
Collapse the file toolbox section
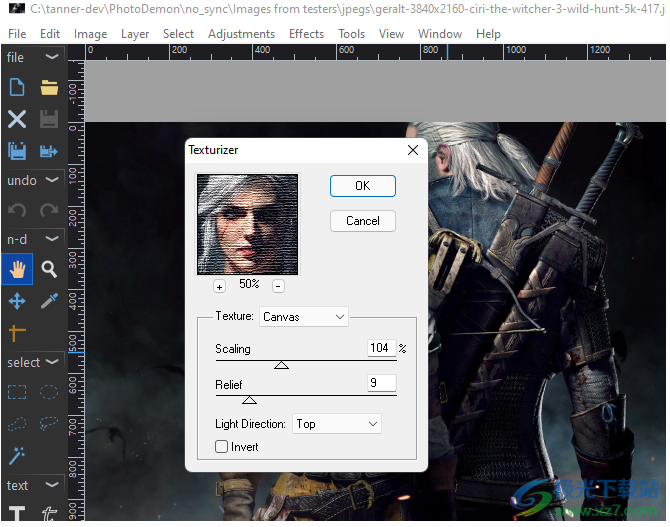[x=52, y=56]
